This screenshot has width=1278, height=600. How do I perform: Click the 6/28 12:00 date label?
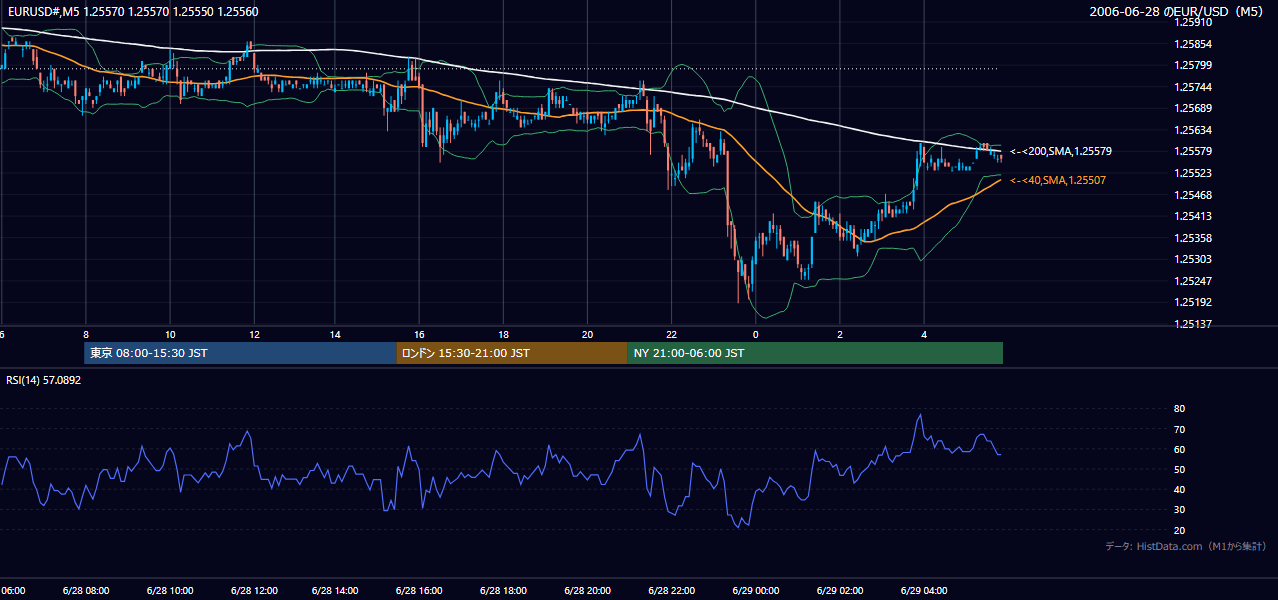tap(253, 591)
